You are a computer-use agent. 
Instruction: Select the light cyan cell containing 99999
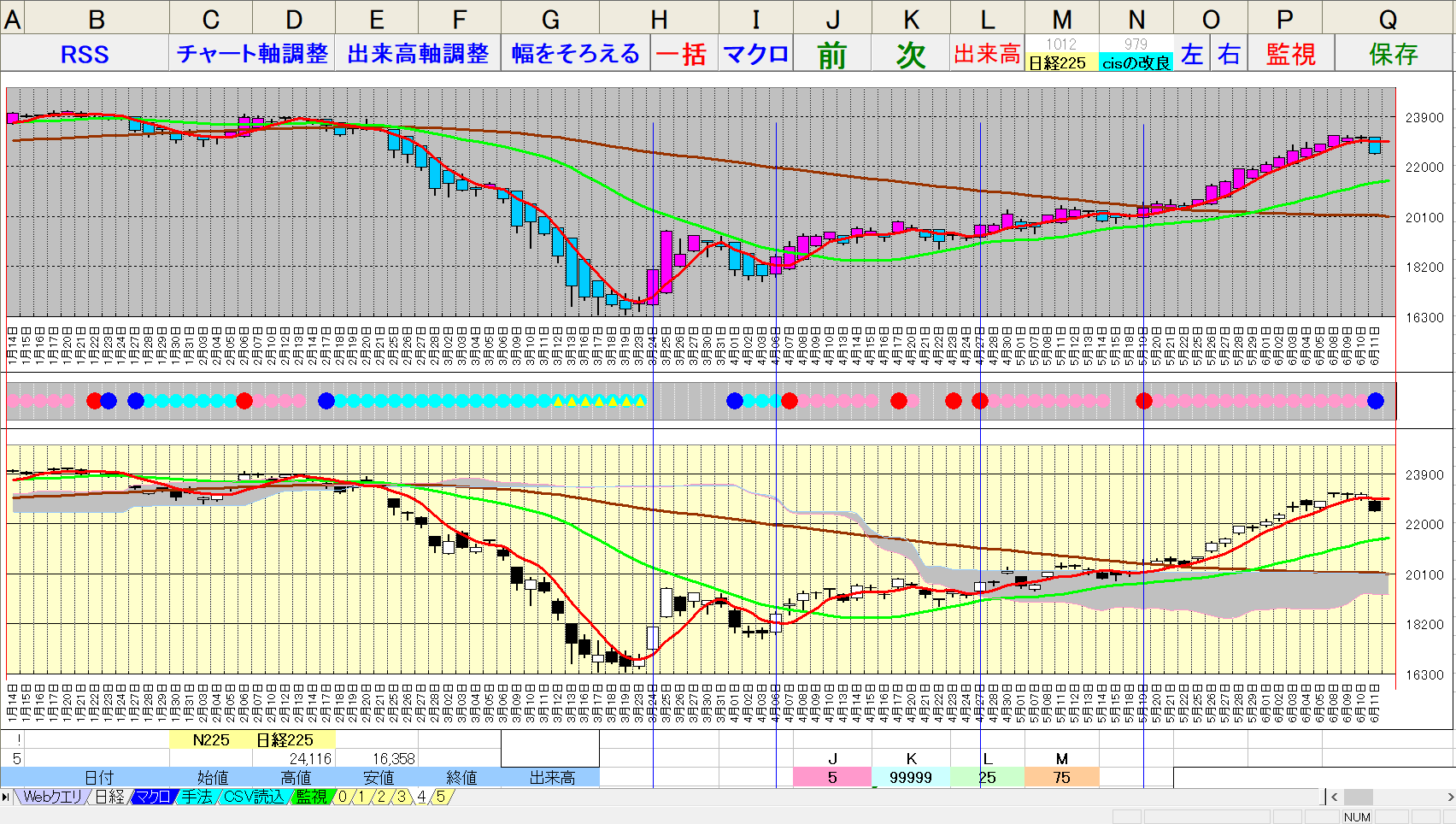pos(911,777)
